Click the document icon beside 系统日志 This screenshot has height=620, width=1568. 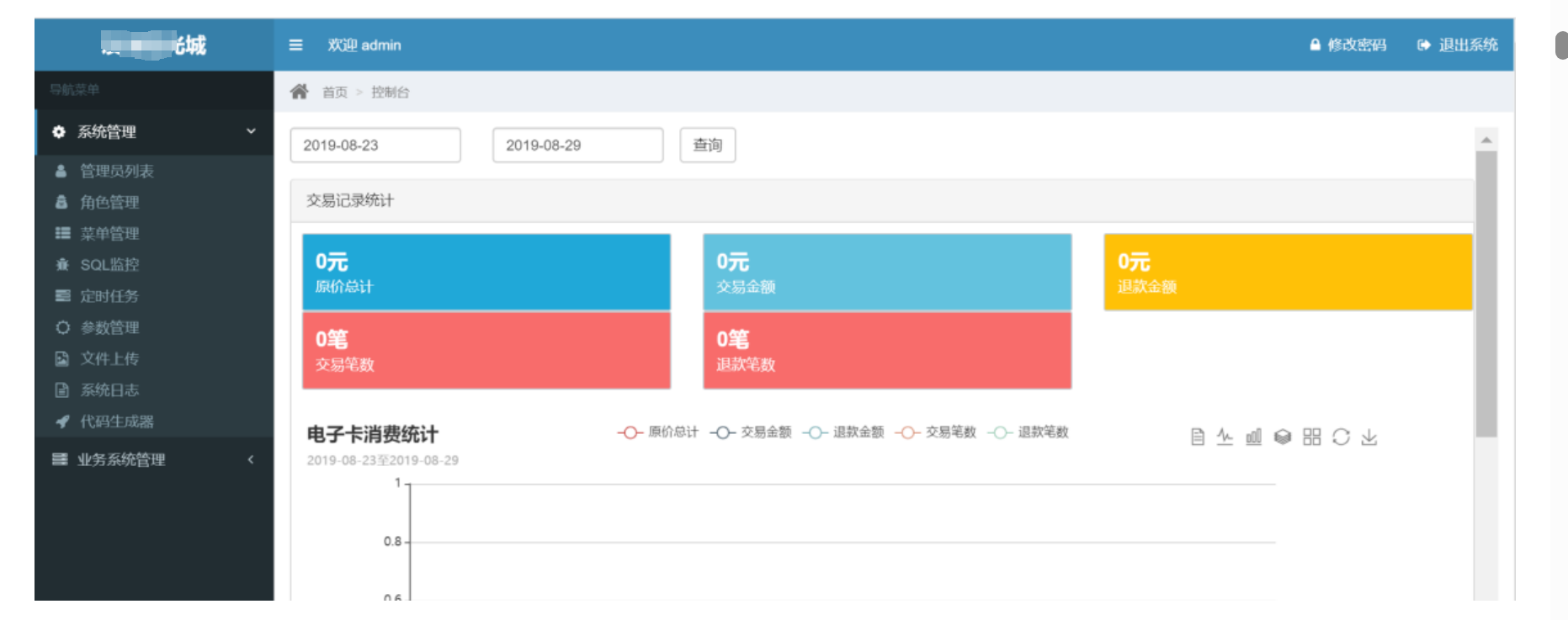pos(61,389)
